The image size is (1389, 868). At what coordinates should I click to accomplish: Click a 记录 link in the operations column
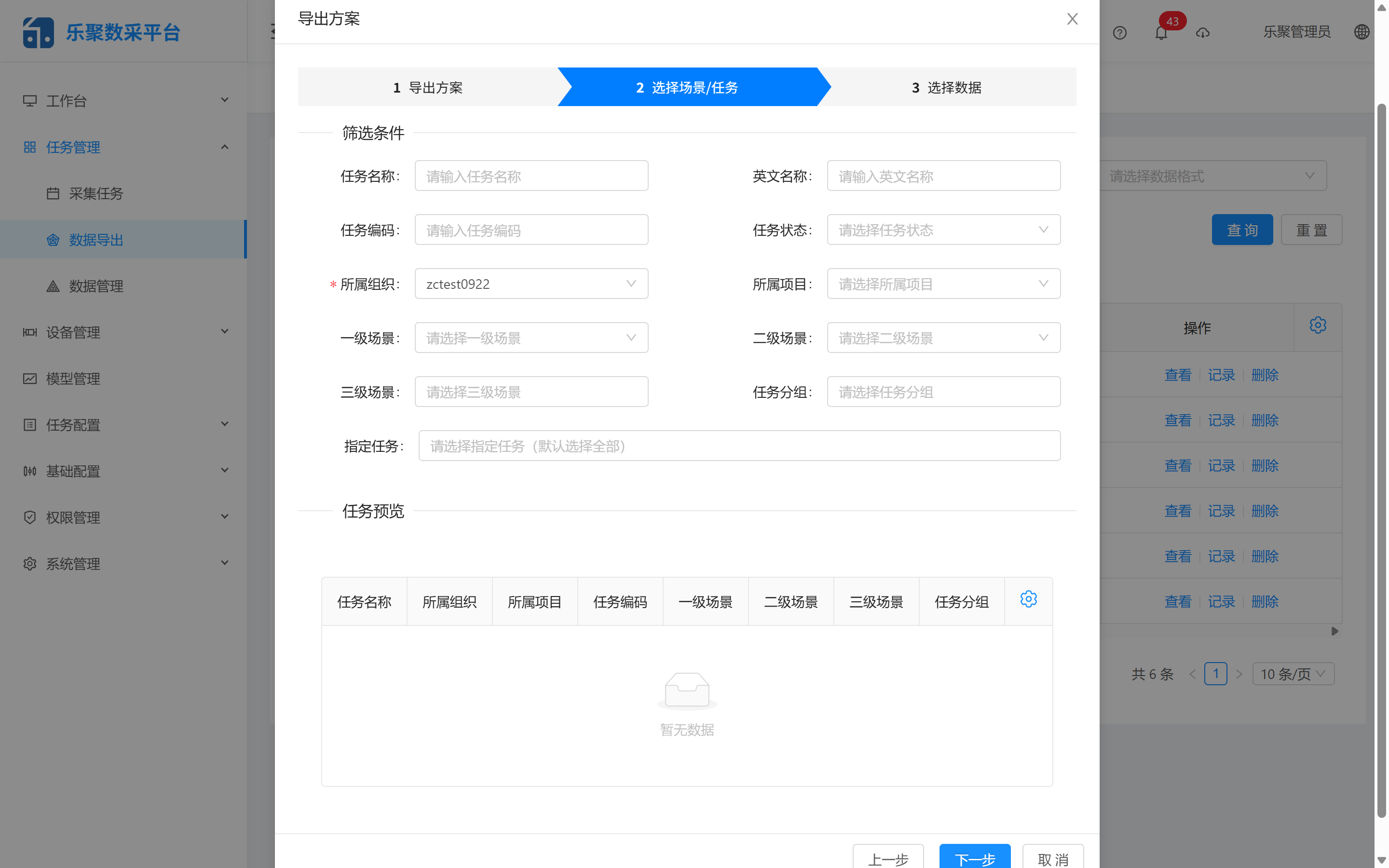1221,374
